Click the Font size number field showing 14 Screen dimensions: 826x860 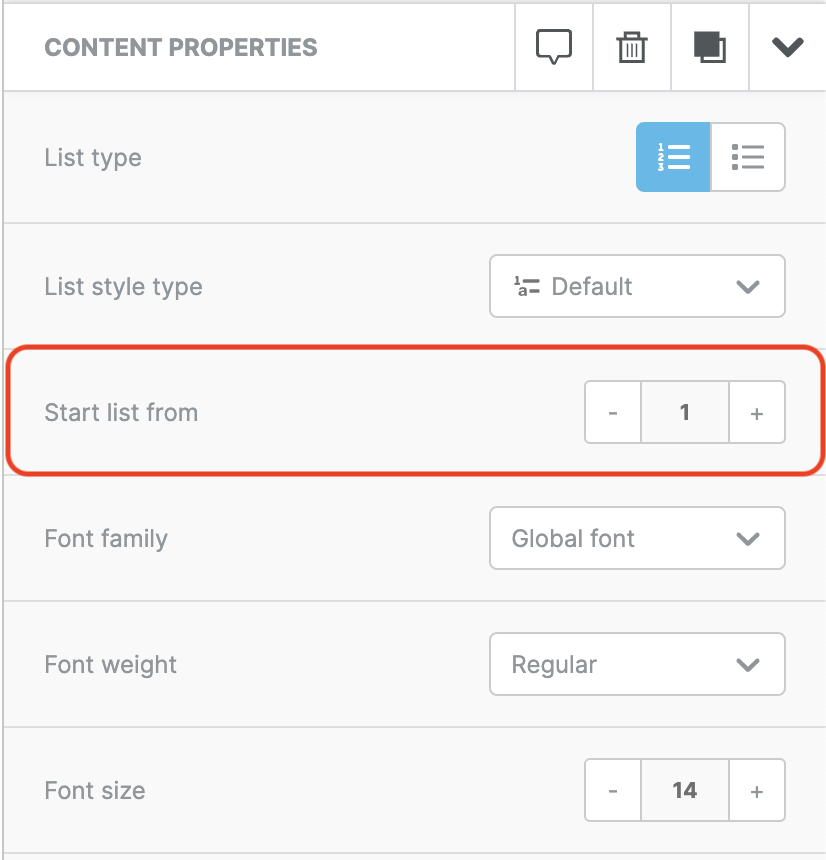coord(685,790)
